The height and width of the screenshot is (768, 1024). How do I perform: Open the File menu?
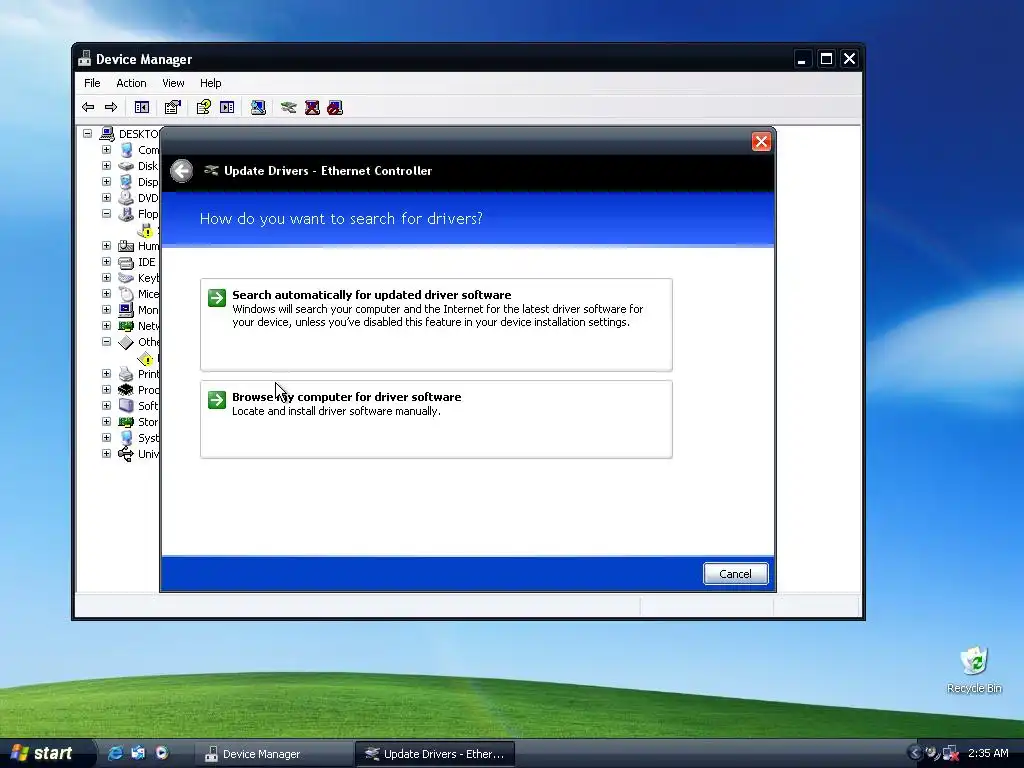tap(92, 83)
